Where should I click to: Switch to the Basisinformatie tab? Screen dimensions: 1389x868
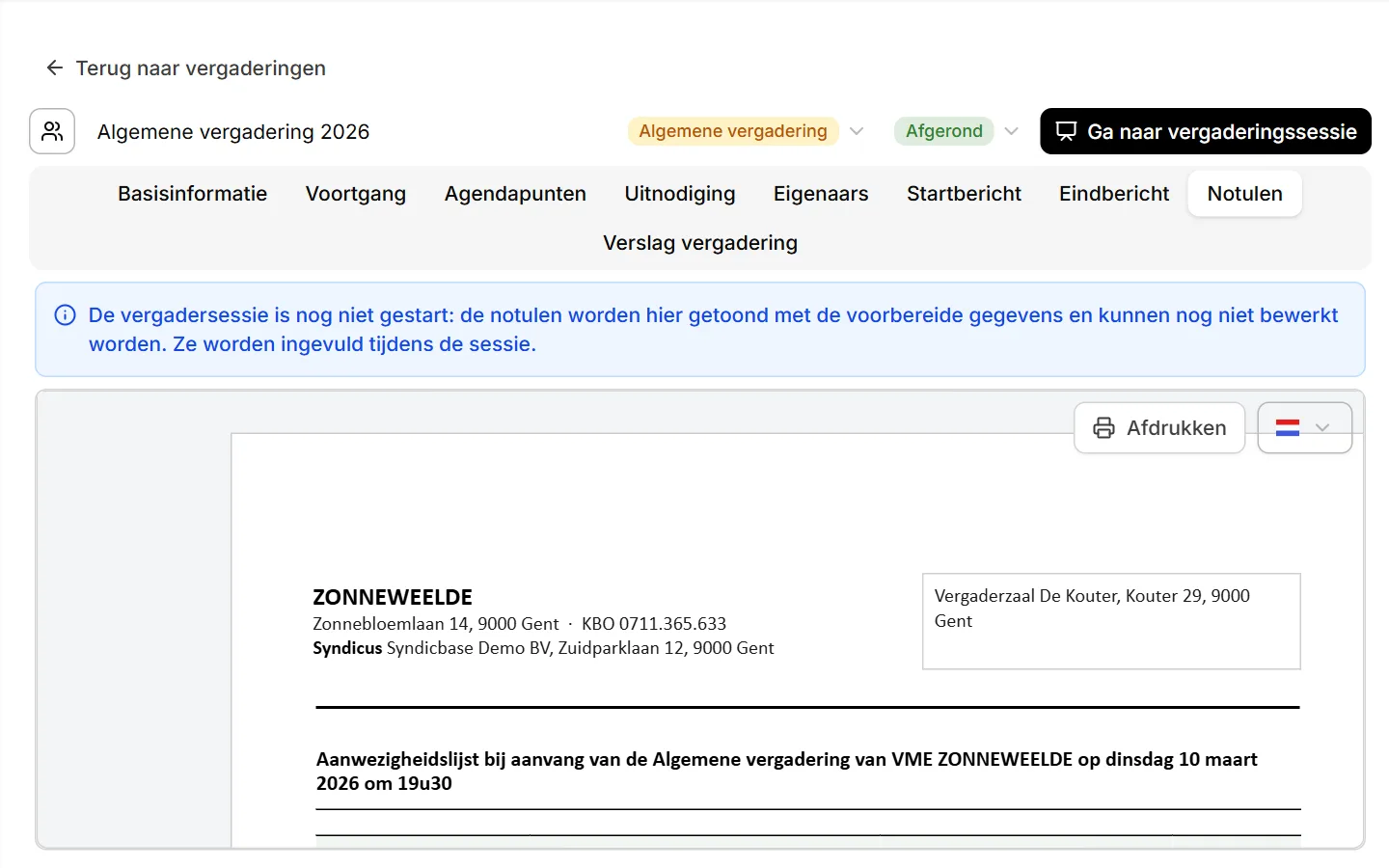coord(192,194)
